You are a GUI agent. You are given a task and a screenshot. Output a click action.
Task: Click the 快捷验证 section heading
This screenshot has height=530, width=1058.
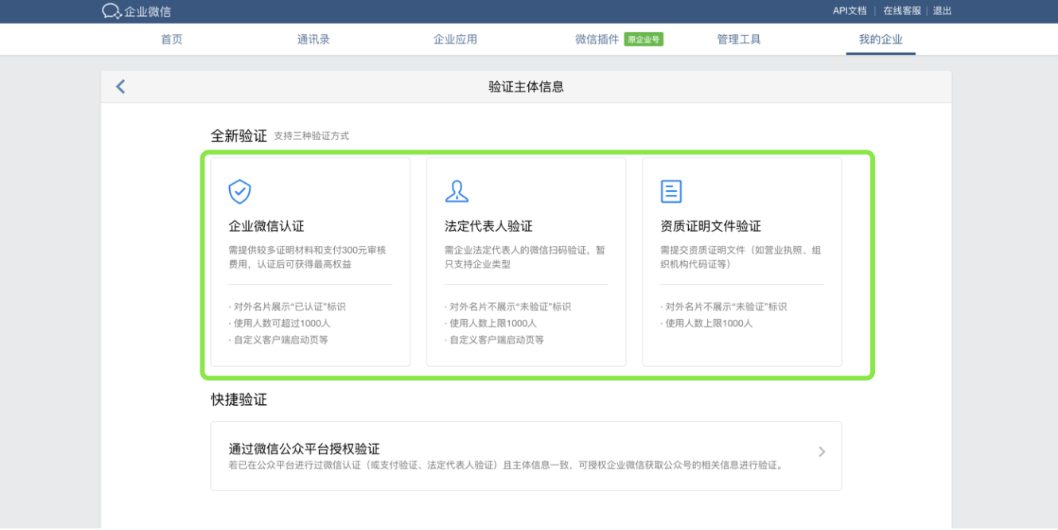pos(239,400)
